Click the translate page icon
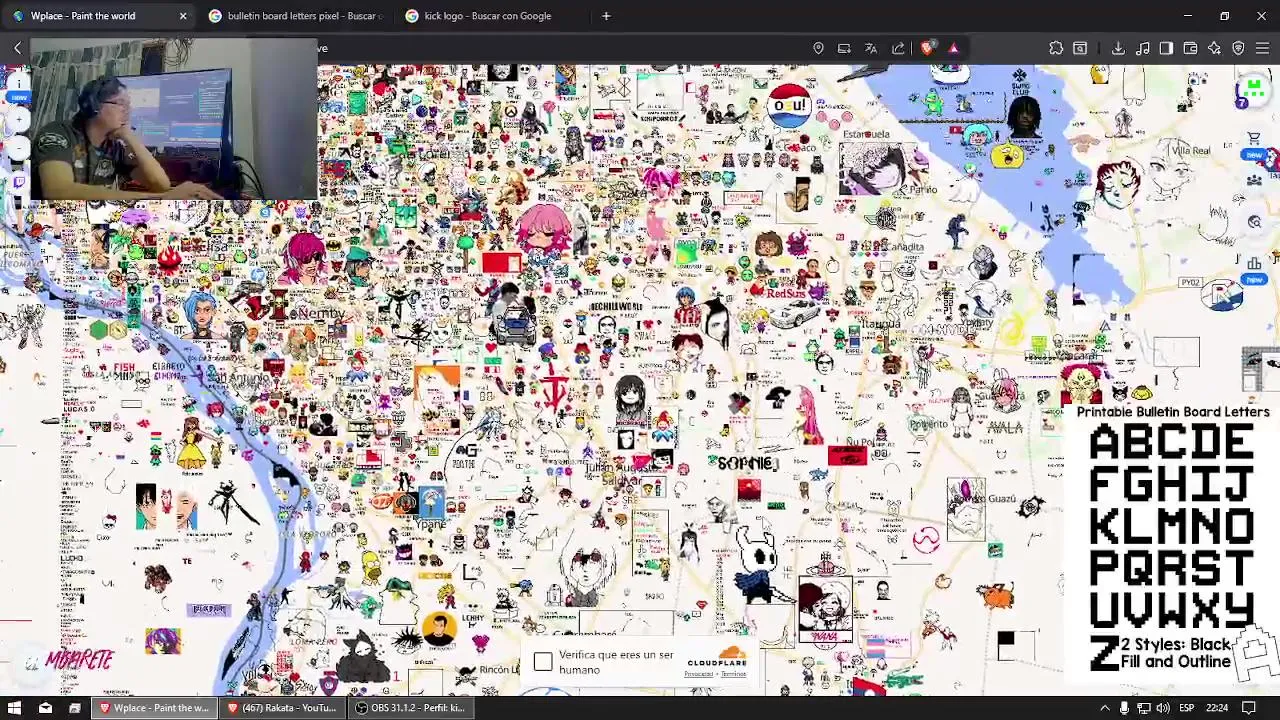This screenshot has width=1280, height=720. [x=871, y=48]
